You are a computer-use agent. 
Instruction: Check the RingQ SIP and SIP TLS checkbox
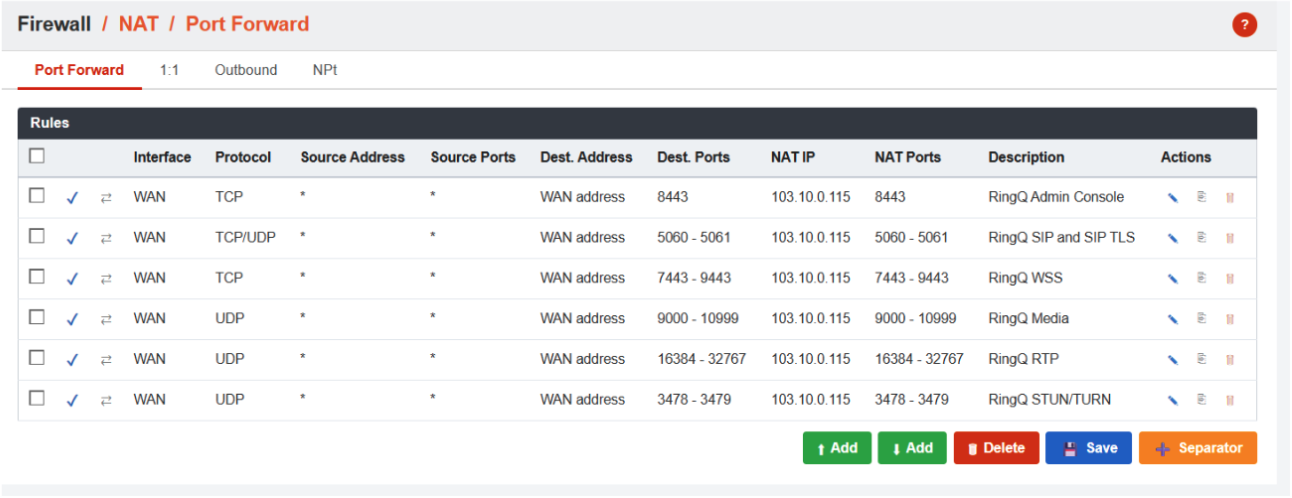point(37,236)
